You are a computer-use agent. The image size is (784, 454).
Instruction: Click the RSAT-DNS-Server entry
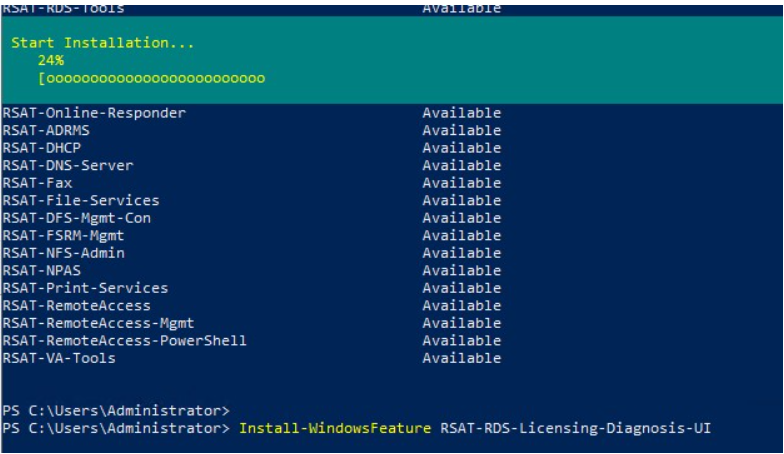(x=68, y=166)
